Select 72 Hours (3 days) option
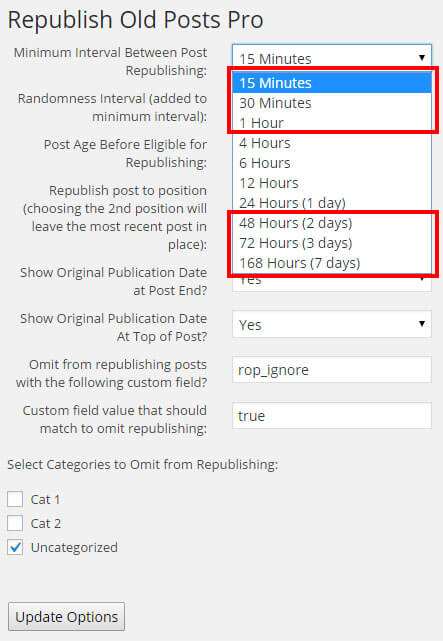Viewport: 443px width, 641px height. 332,243
